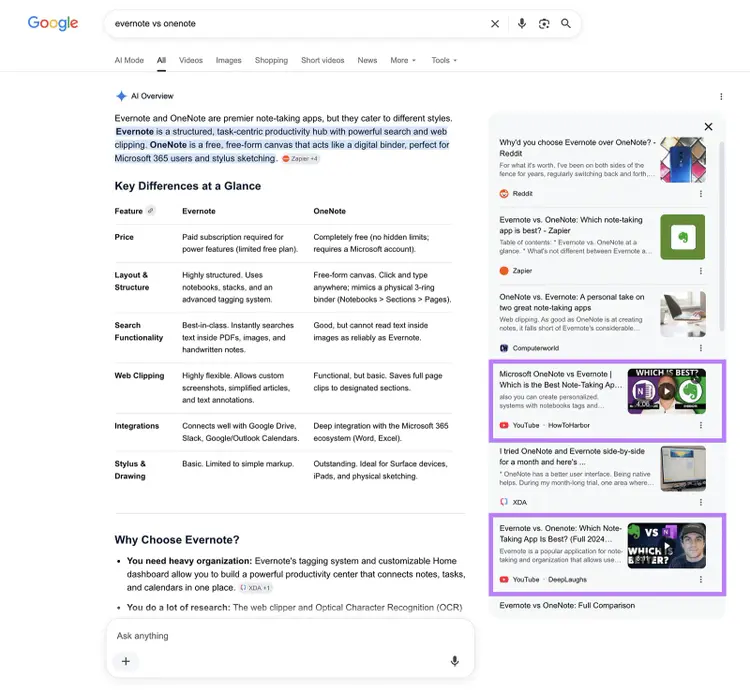Click the Search Functionality row label
This screenshot has height=691, width=750.
[139, 331]
